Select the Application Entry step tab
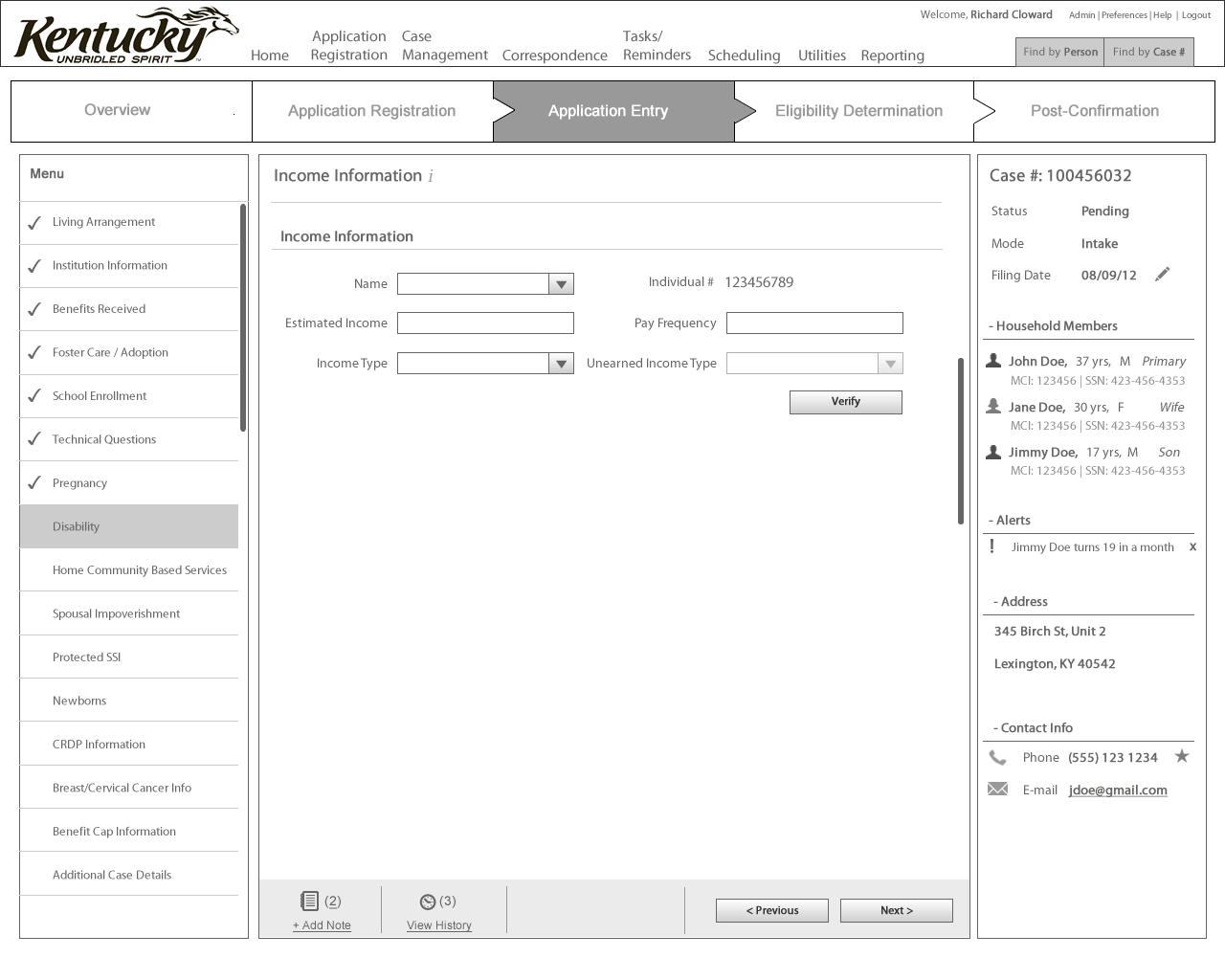 tap(613, 111)
